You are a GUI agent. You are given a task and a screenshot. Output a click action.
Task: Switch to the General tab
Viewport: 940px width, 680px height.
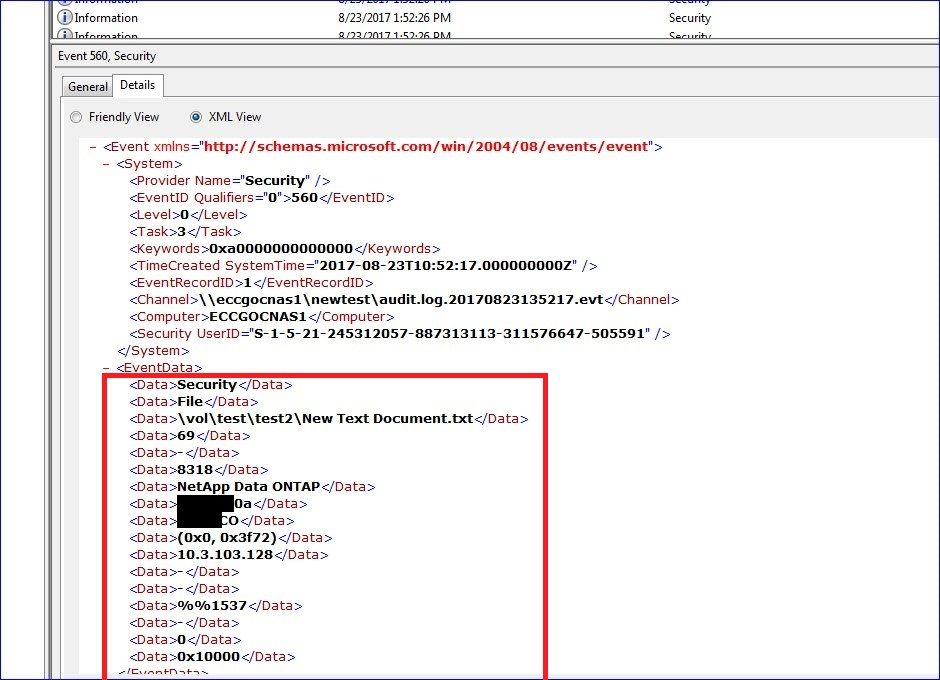(86, 86)
